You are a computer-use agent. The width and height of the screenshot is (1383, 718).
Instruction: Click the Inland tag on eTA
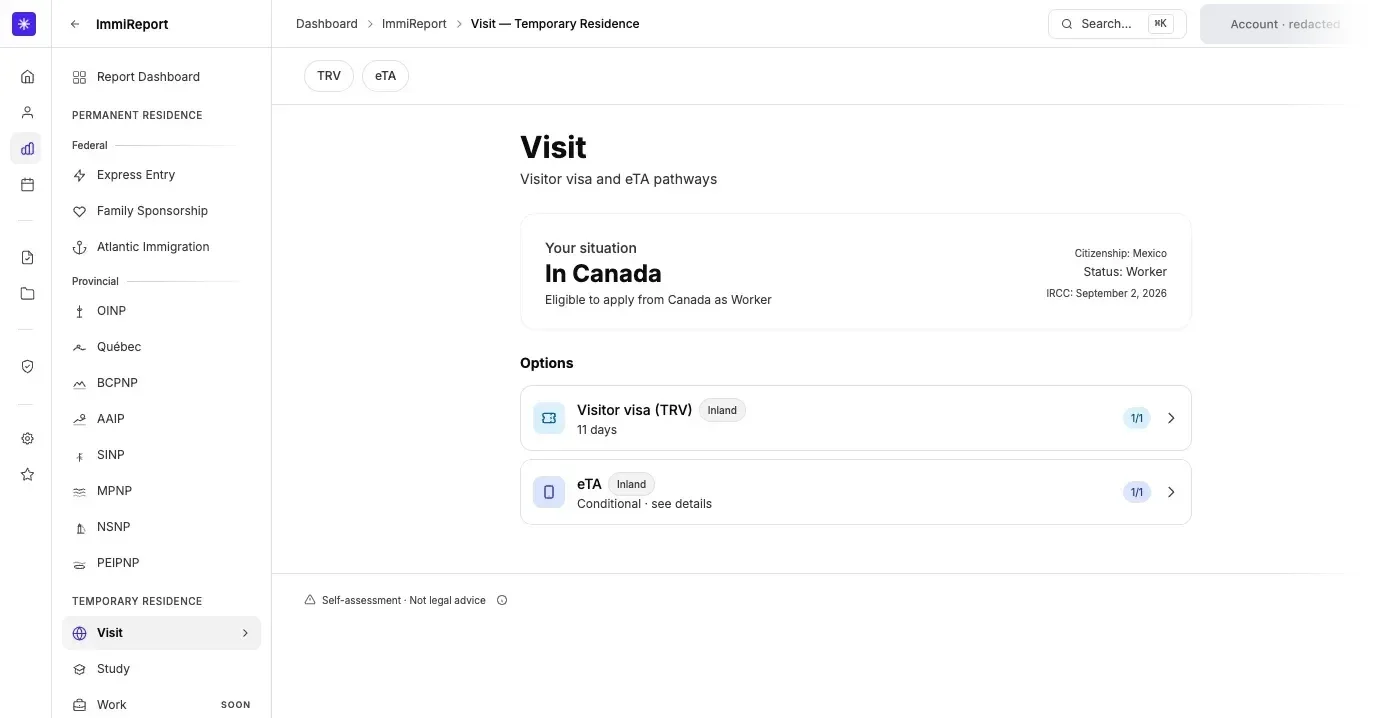[x=631, y=484]
